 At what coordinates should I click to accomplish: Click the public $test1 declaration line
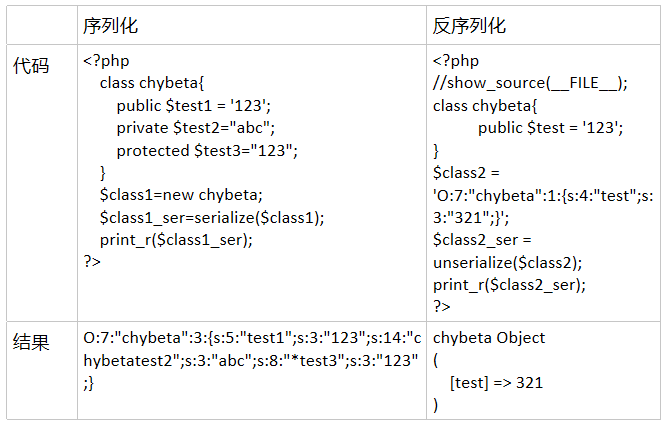pos(193,106)
